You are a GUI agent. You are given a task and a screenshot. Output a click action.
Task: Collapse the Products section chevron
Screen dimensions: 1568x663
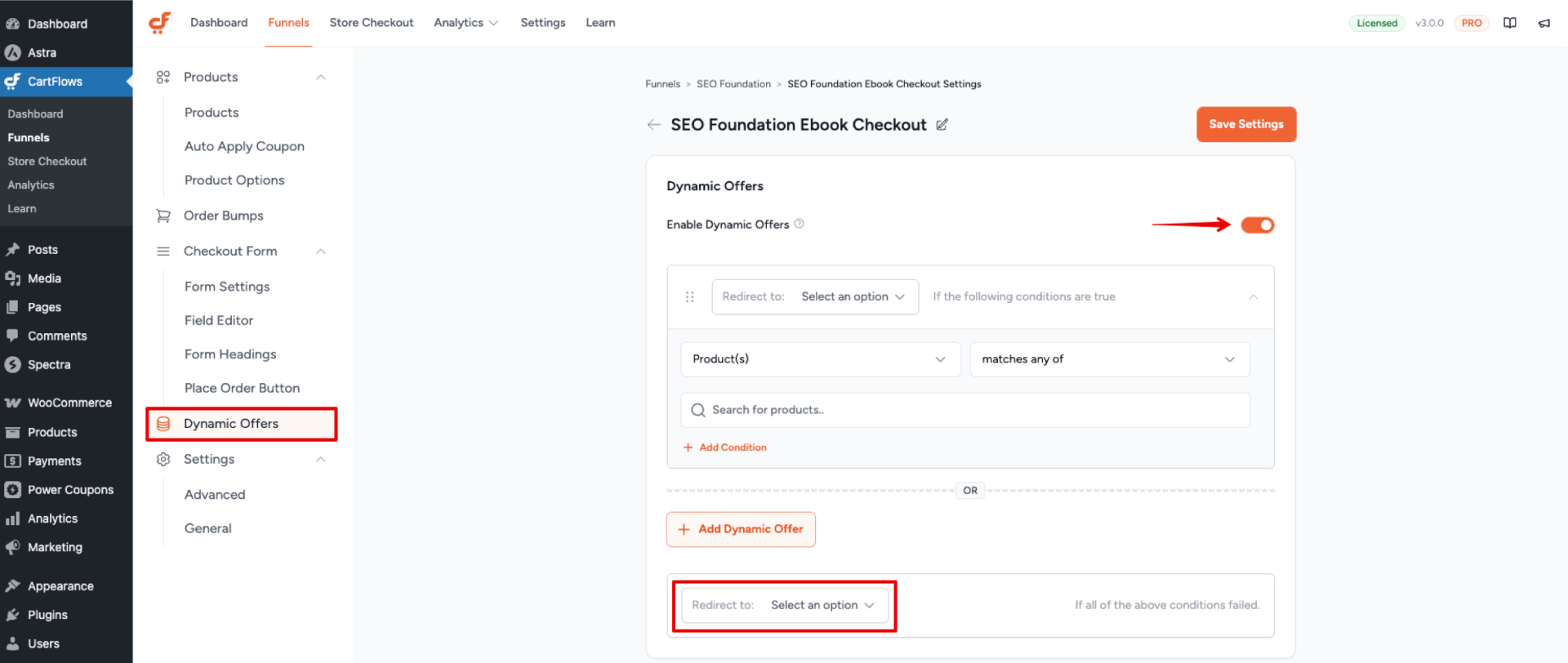321,78
